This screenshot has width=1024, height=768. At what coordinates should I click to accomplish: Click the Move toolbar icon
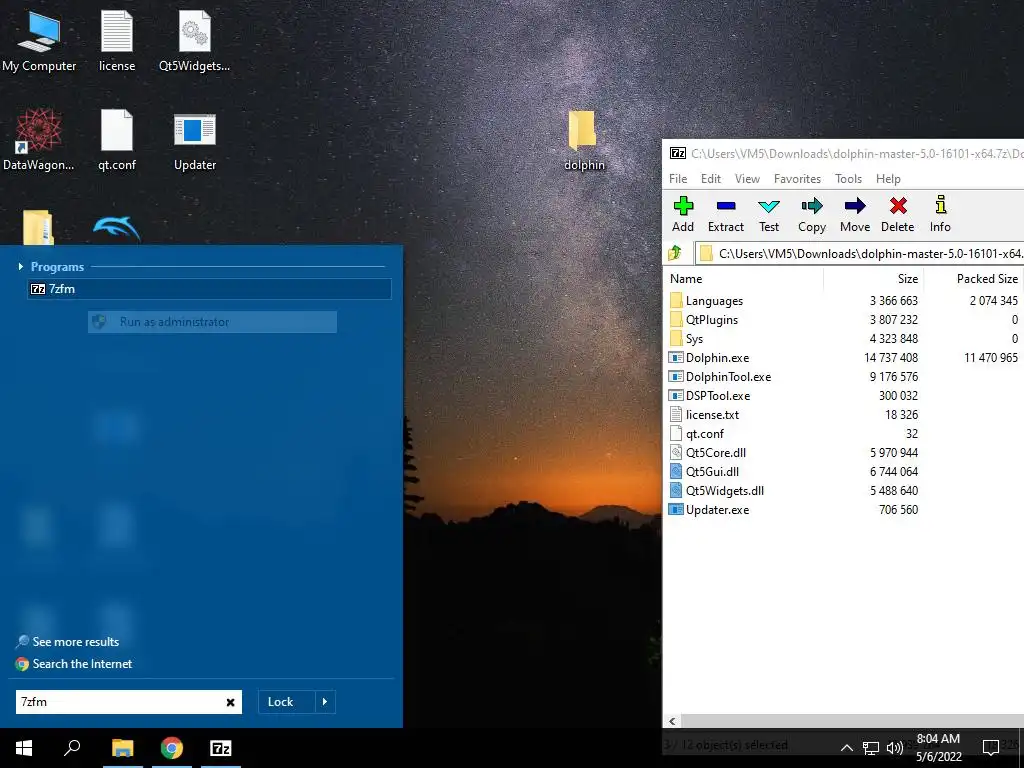click(855, 215)
